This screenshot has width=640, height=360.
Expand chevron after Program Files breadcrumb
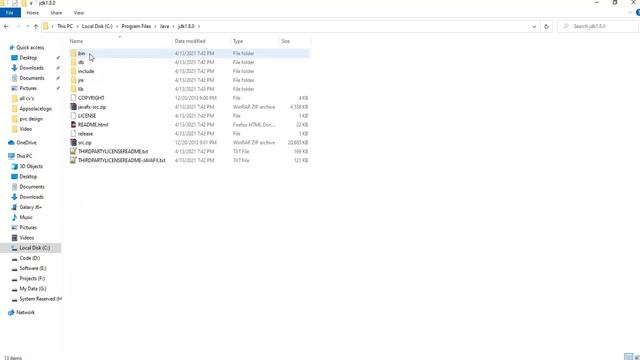coord(155,27)
